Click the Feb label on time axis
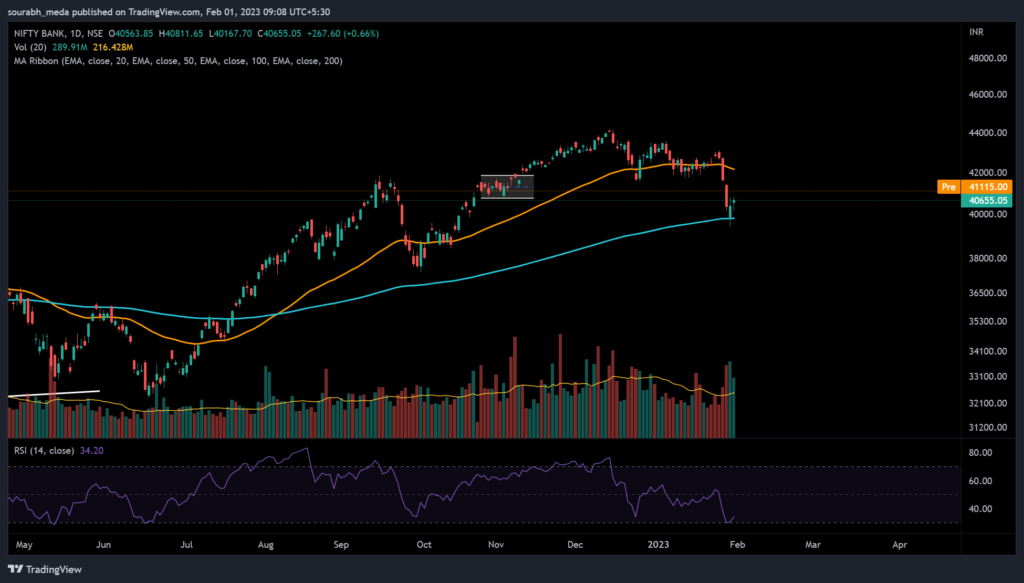 click(737, 544)
